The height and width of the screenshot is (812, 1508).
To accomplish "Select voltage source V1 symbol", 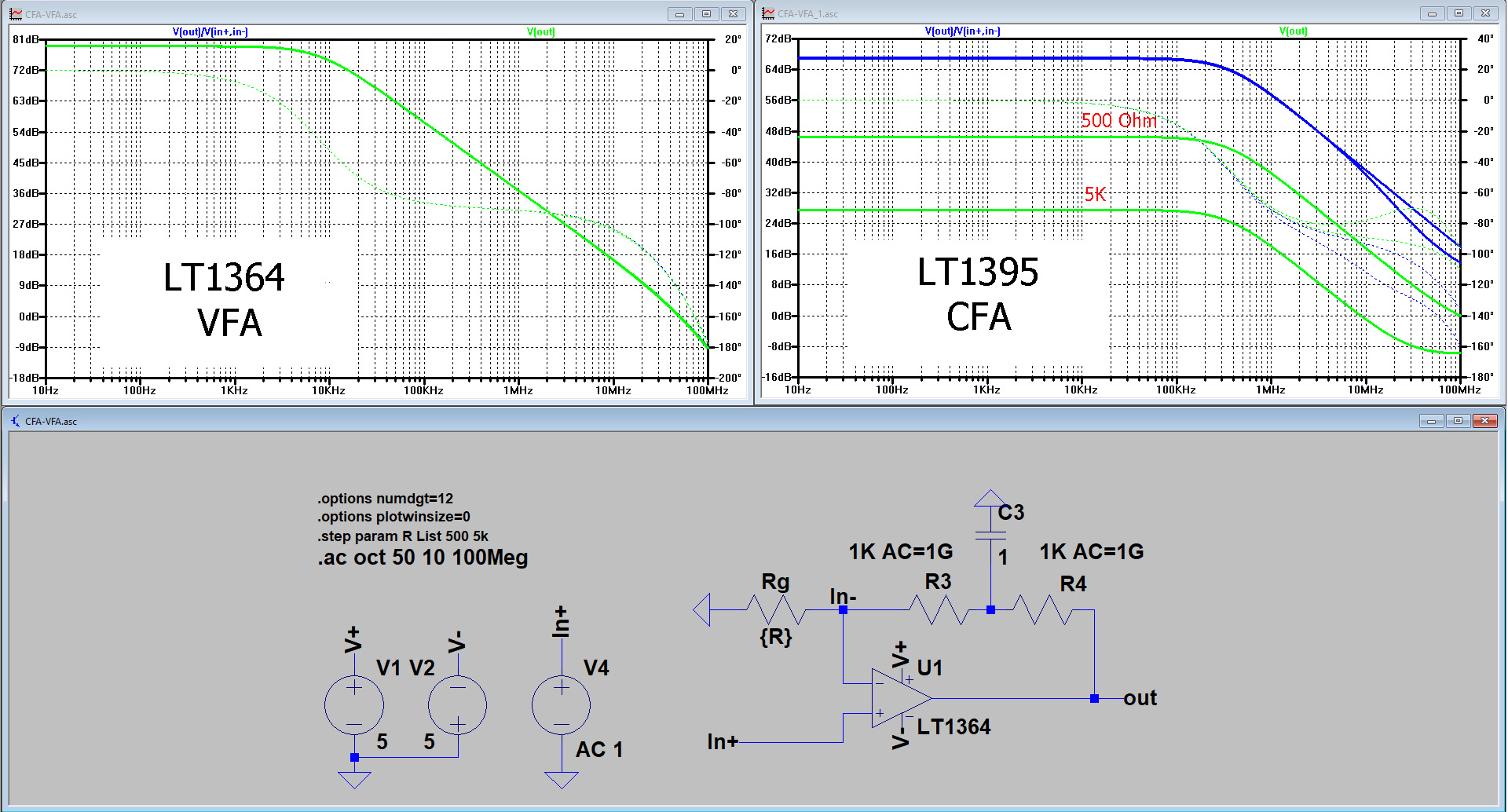I will coord(354,705).
